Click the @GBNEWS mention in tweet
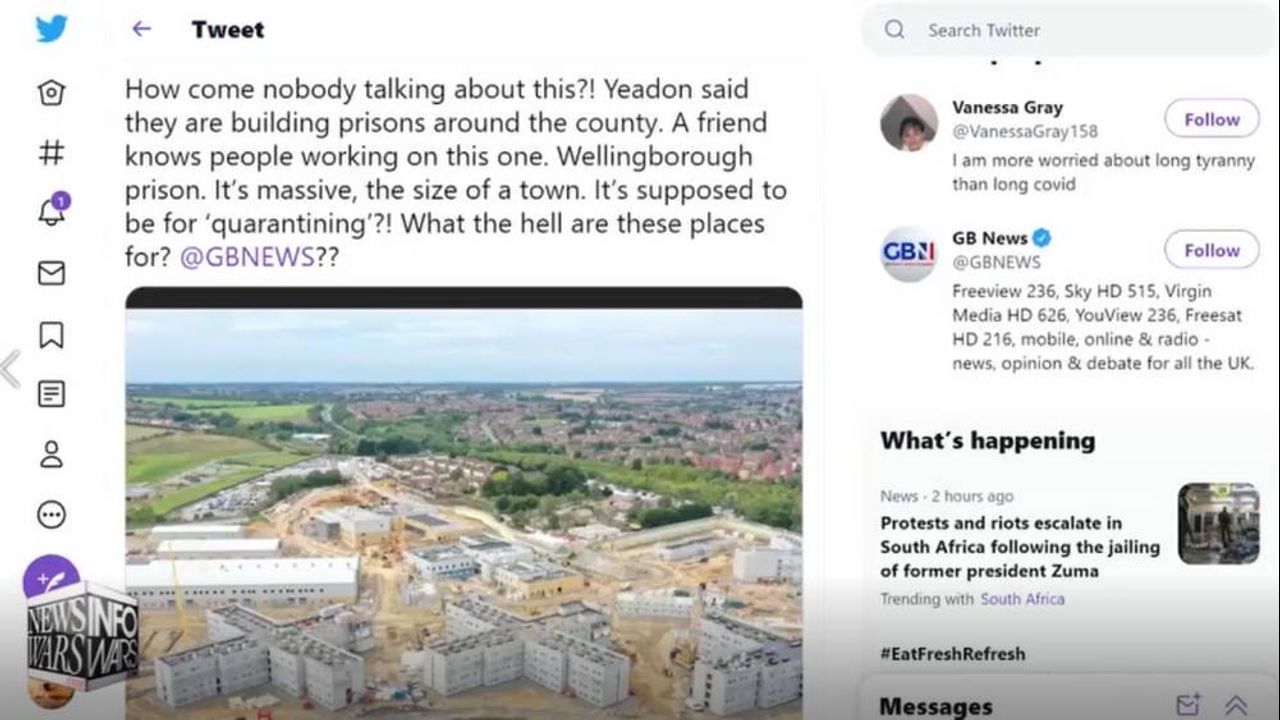 247,257
